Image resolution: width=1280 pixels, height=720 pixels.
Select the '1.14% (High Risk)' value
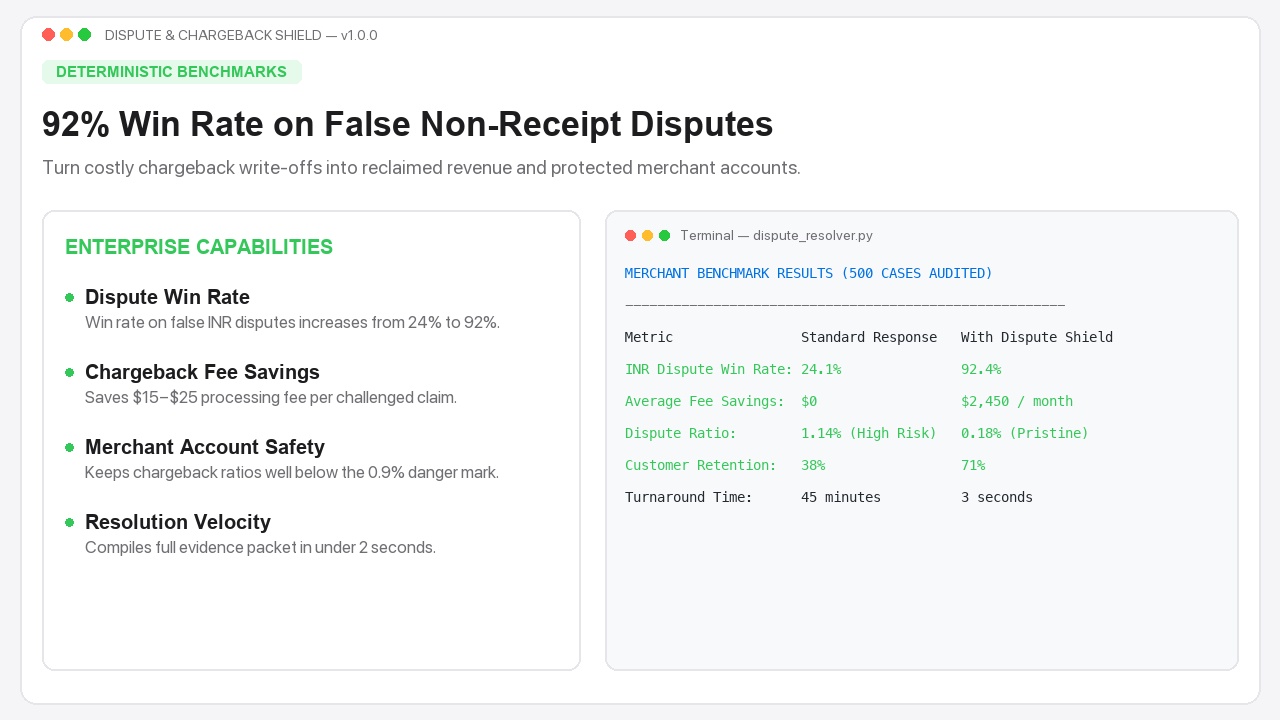coord(869,433)
